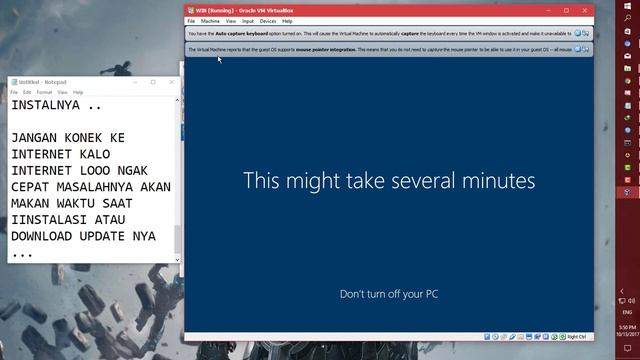
Task: Suppress the mouse pointer integration message permanently
Action: (x=586, y=49)
